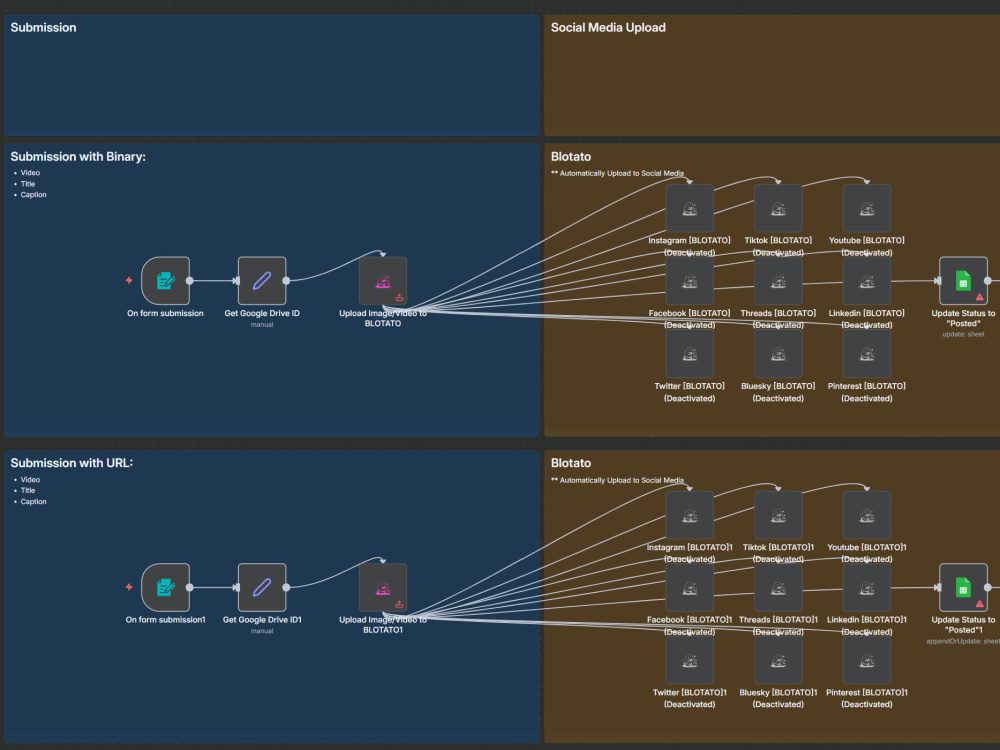
Task: Open the Facebook [BLOTATO] node
Action: tap(689, 281)
